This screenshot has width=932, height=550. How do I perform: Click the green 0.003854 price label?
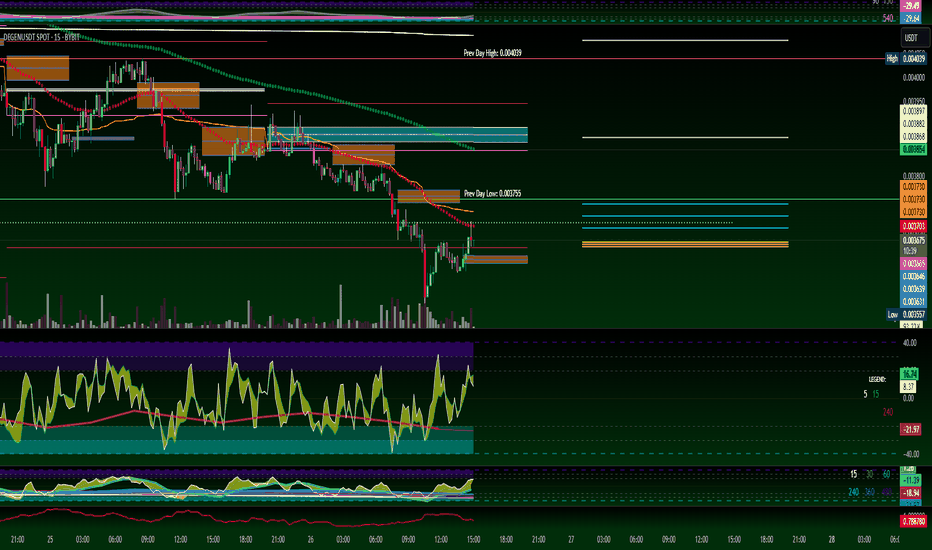pyautogui.click(x=914, y=149)
